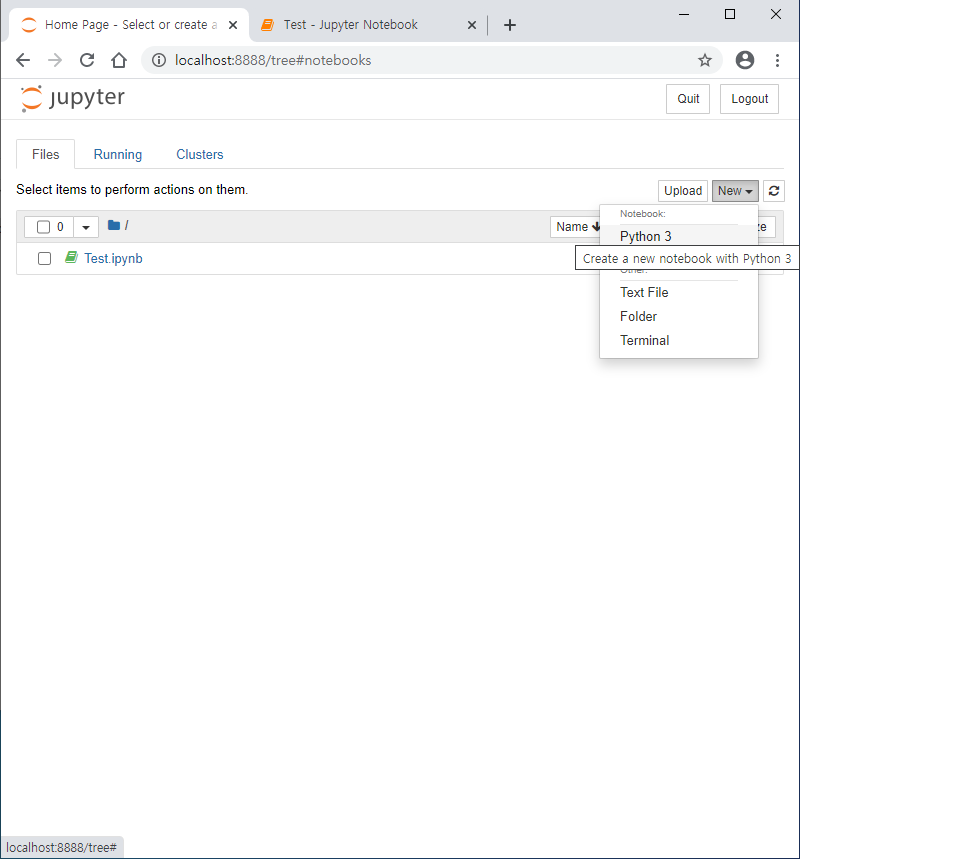Select the Home Page browser tab

pos(129,25)
